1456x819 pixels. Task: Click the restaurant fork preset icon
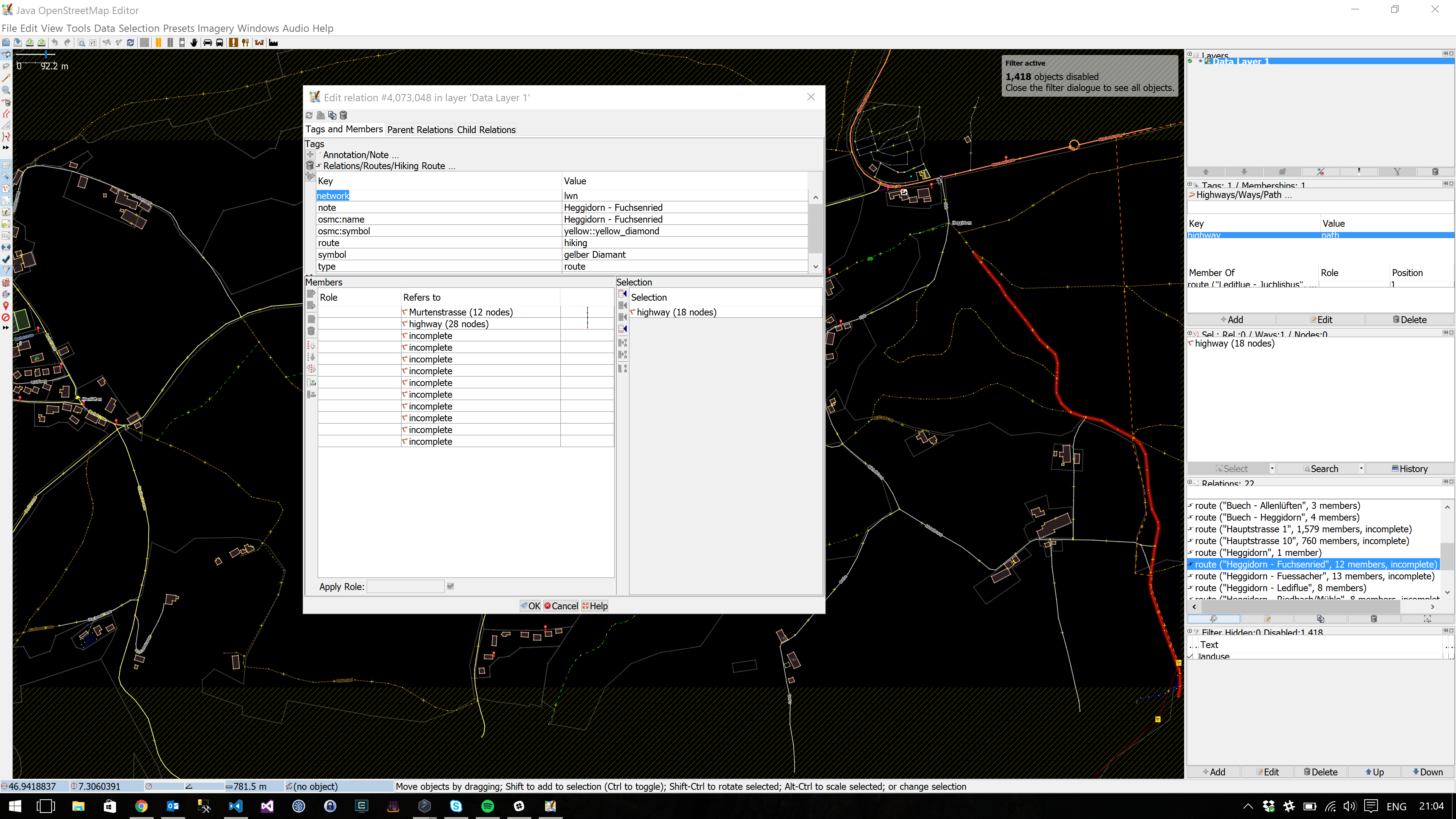coord(245,43)
